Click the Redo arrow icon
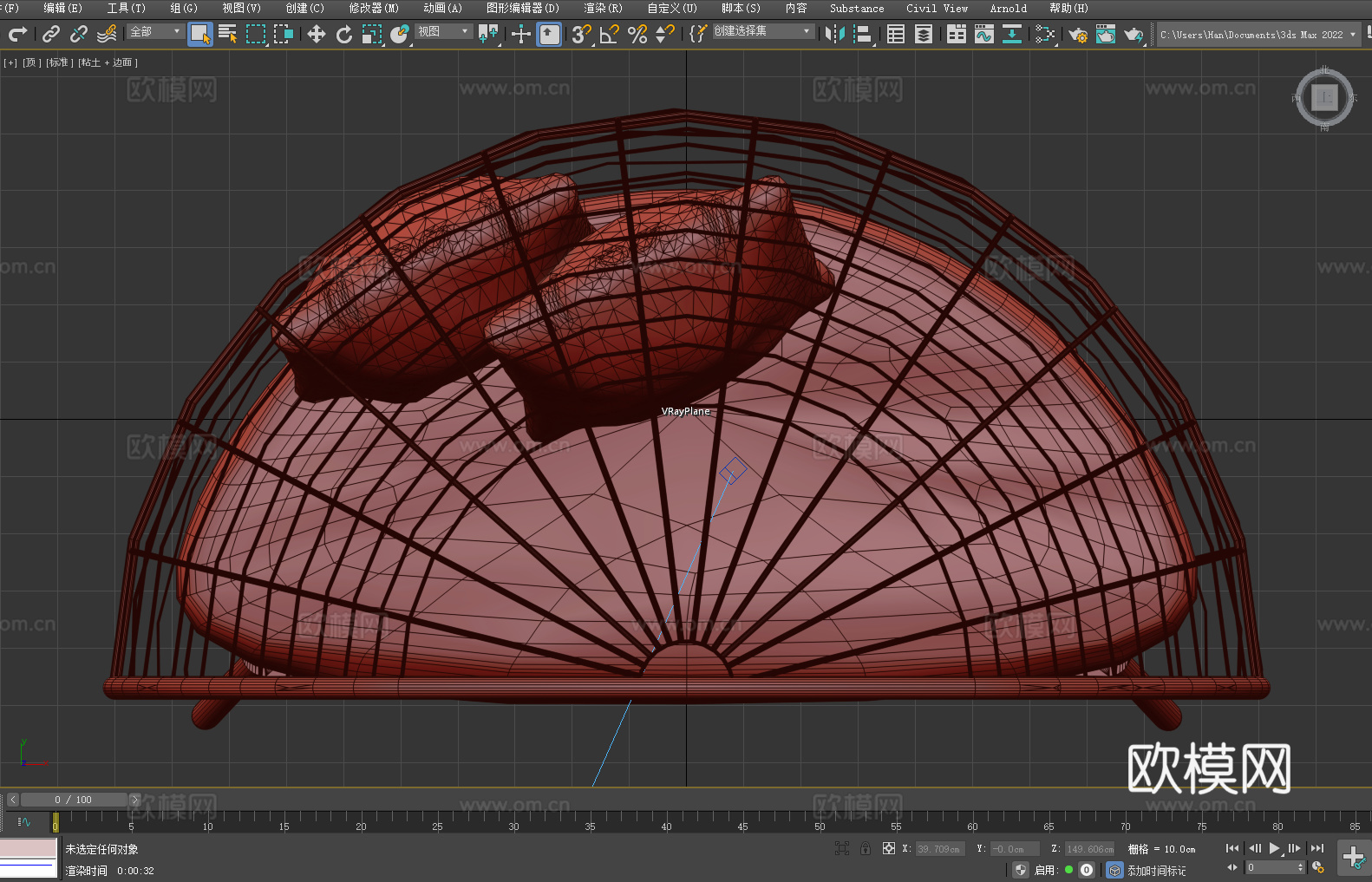 pyautogui.click(x=17, y=34)
